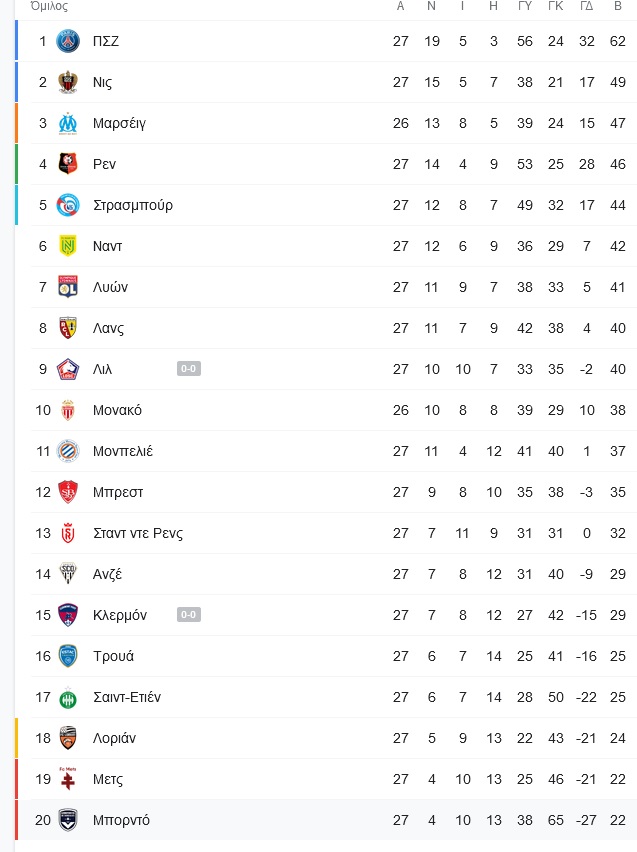Screen dimensions: 637x852
Task: Open the Σταντ ντε Ρενς team link
Action: pos(138,534)
